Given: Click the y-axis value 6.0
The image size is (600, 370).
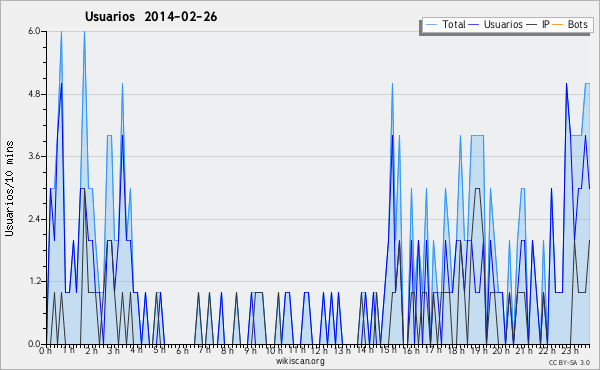Looking at the screenshot, I should point(34,31).
